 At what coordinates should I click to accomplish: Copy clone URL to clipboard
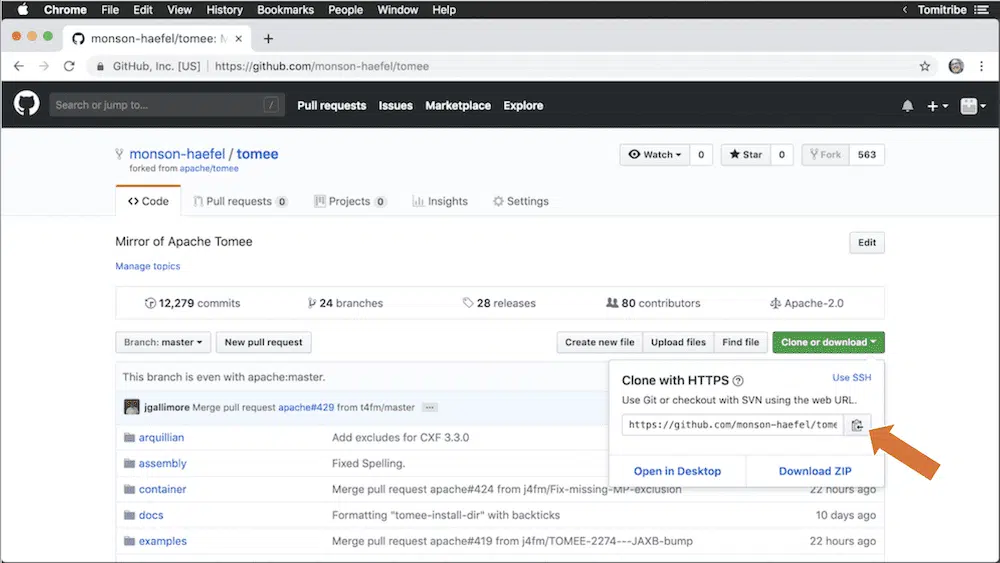[x=857, y=425]
